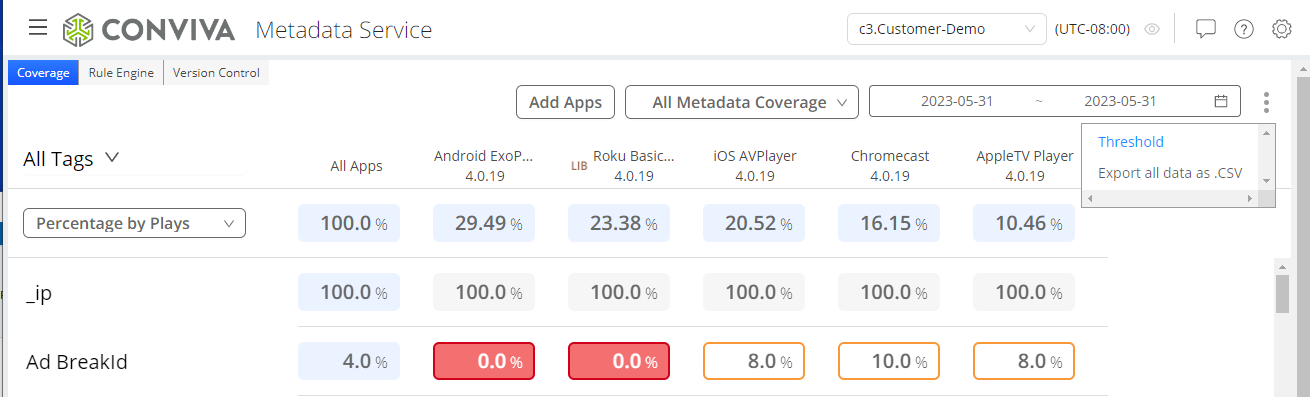Switch to the Rule Engine tab
This screenshot has width=1310, height=397.
click(x=121, y=72)
